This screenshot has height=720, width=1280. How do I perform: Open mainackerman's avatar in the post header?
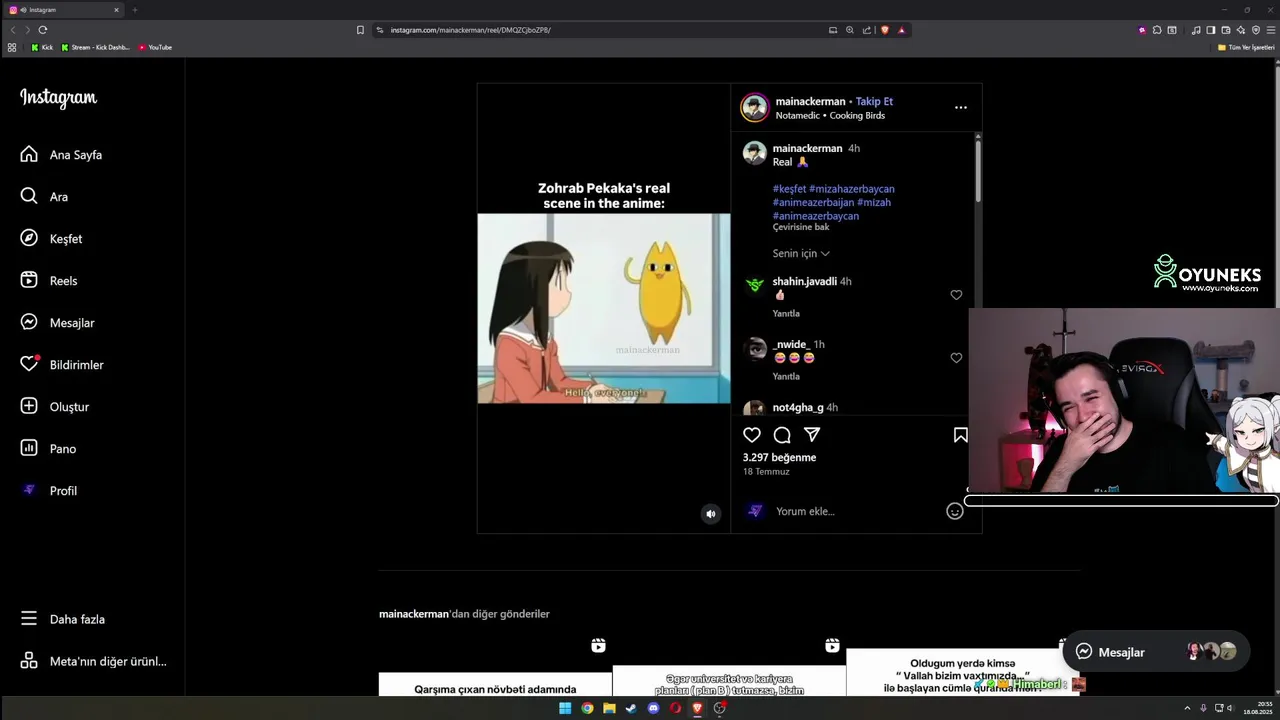[754, 108]
